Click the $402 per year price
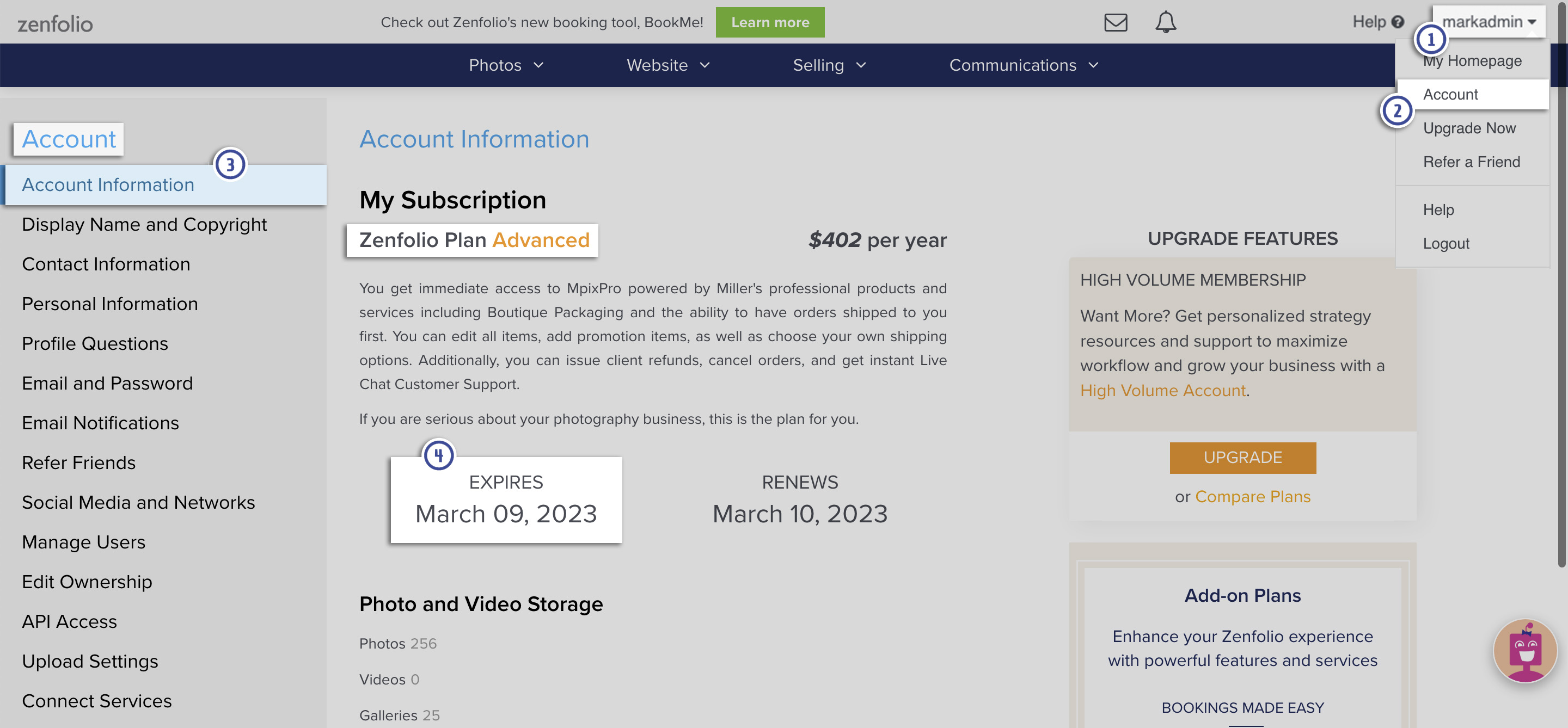1568x728 pixels. point(877,240)
